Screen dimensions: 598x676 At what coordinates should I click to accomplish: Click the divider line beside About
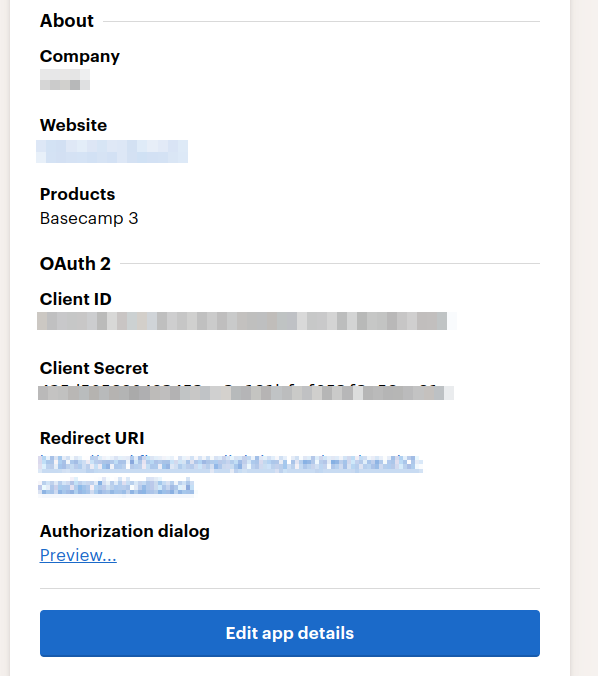pos(322,21)
